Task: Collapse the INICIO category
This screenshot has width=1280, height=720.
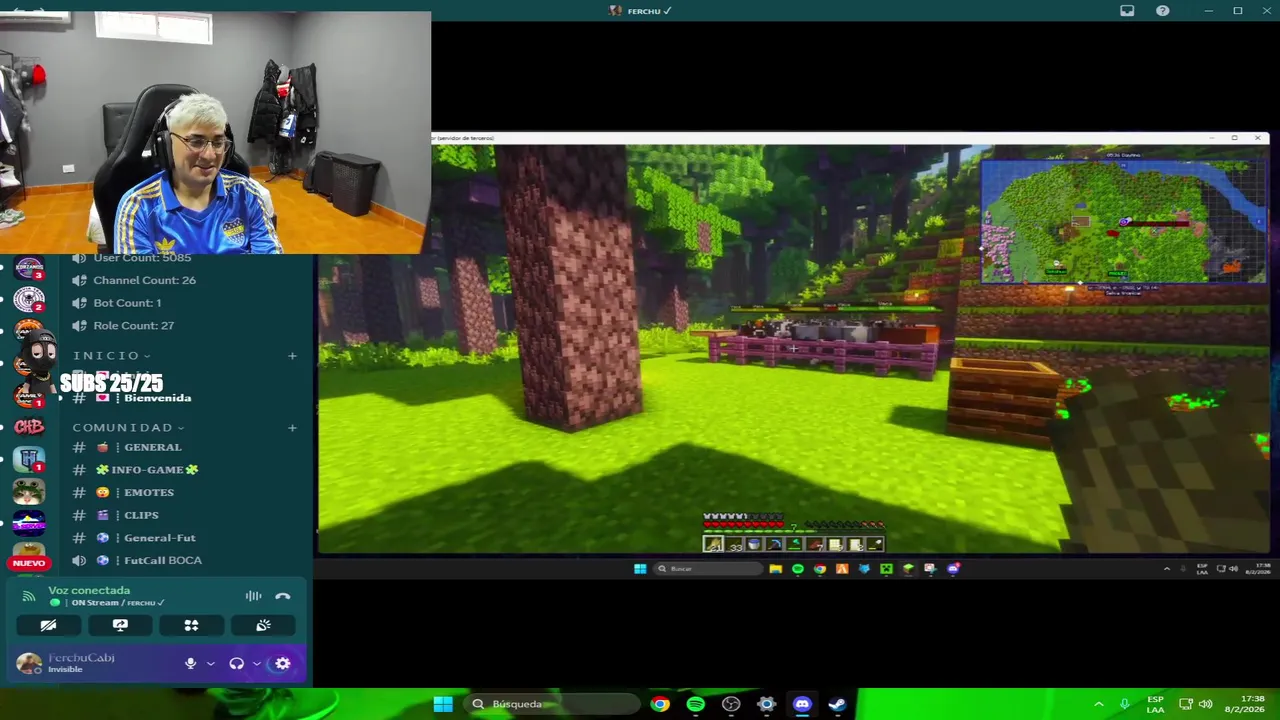Action: (112, 356)
